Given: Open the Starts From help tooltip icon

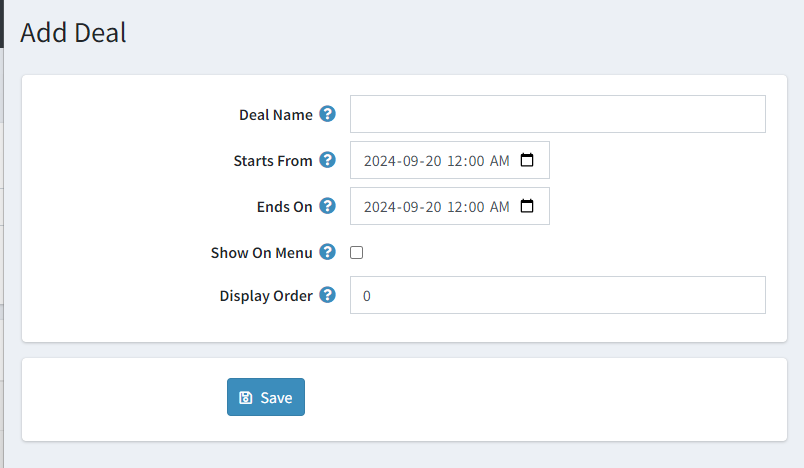Looking at the screenshot, I should pyautogui.click(x=327, y=160).
